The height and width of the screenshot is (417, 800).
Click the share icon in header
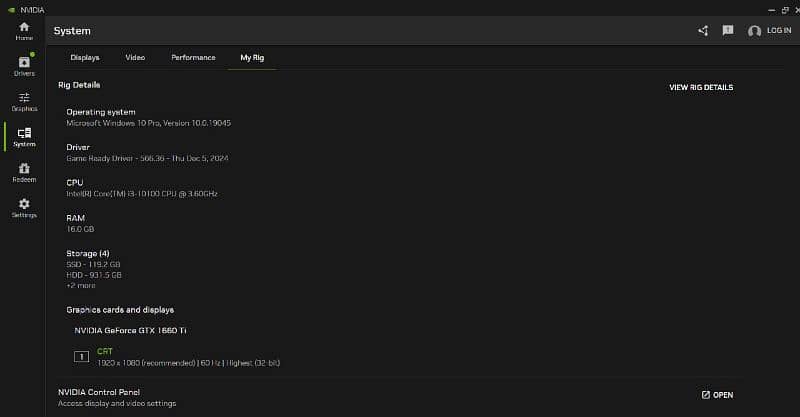pos(703,31)
